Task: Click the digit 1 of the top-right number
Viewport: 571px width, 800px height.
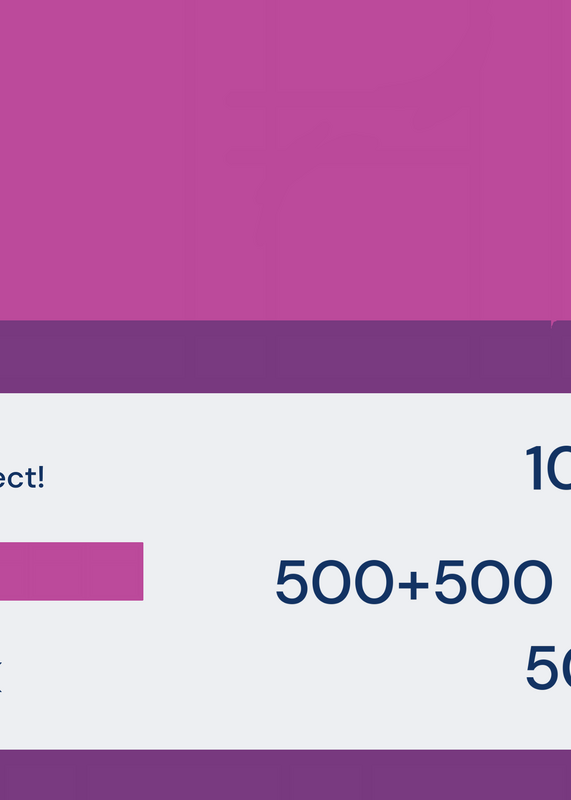Action: click(535, 468)
